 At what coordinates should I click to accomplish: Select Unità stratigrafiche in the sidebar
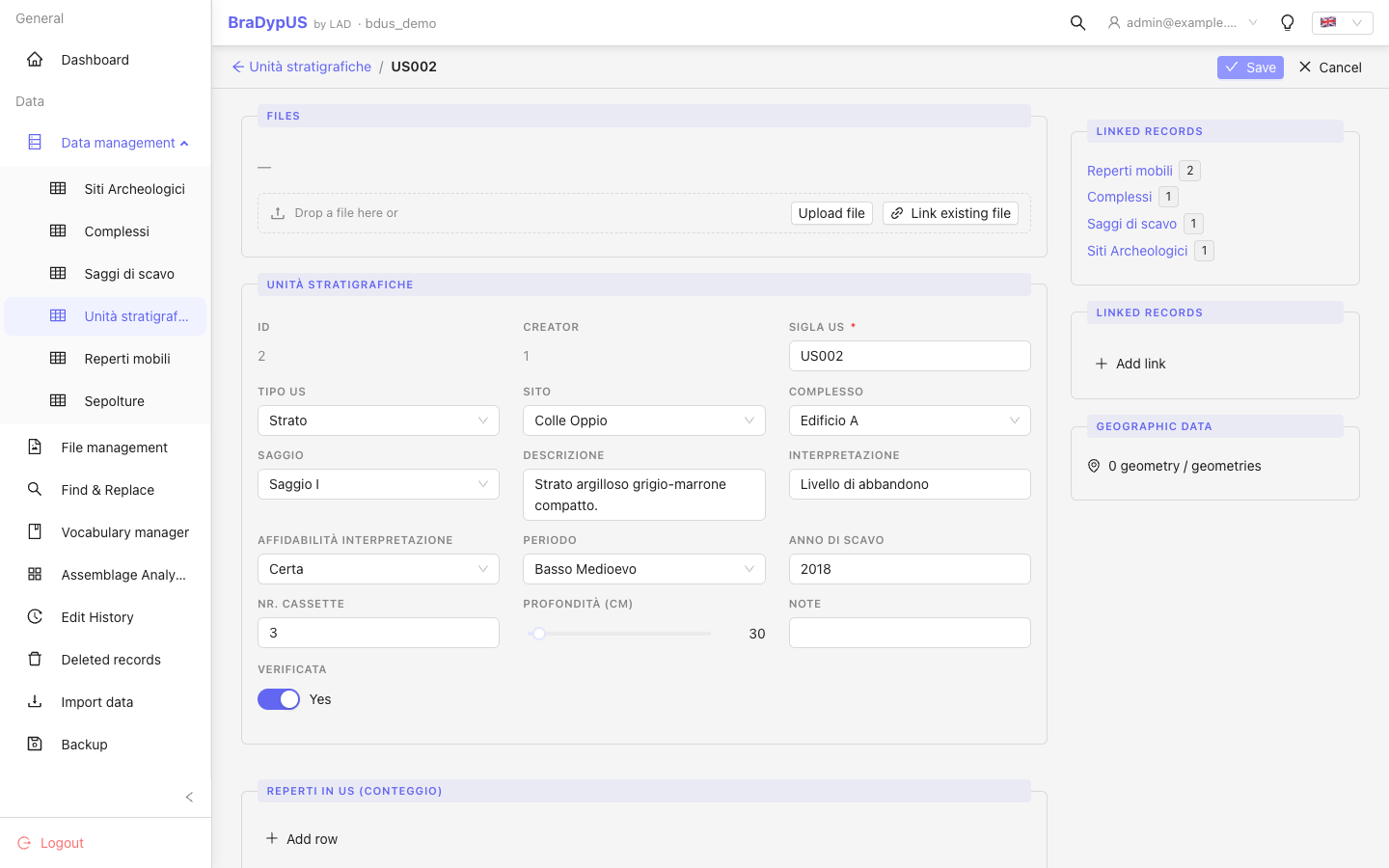[105, 316]
